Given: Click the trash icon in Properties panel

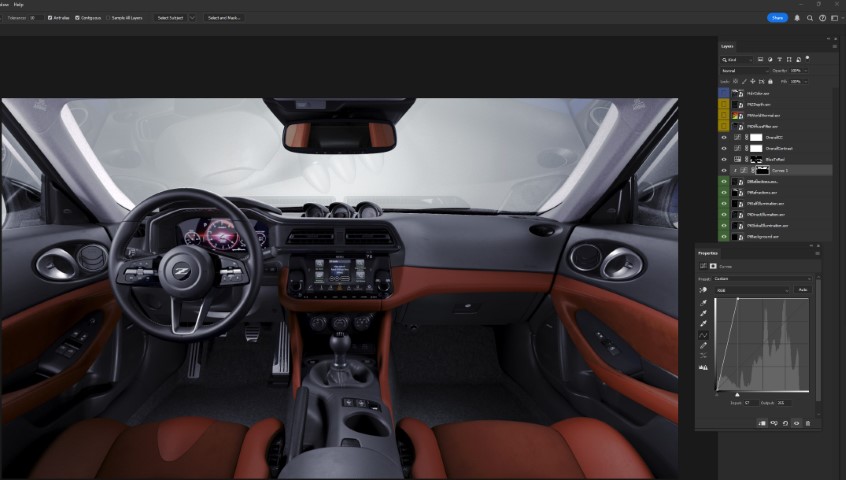Looking at the screenshot, I should (808, 423).
